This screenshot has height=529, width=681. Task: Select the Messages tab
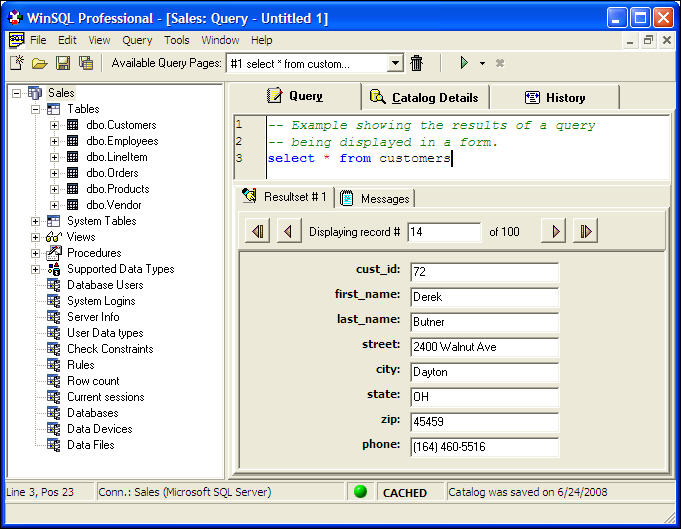(x=374, y=198)
